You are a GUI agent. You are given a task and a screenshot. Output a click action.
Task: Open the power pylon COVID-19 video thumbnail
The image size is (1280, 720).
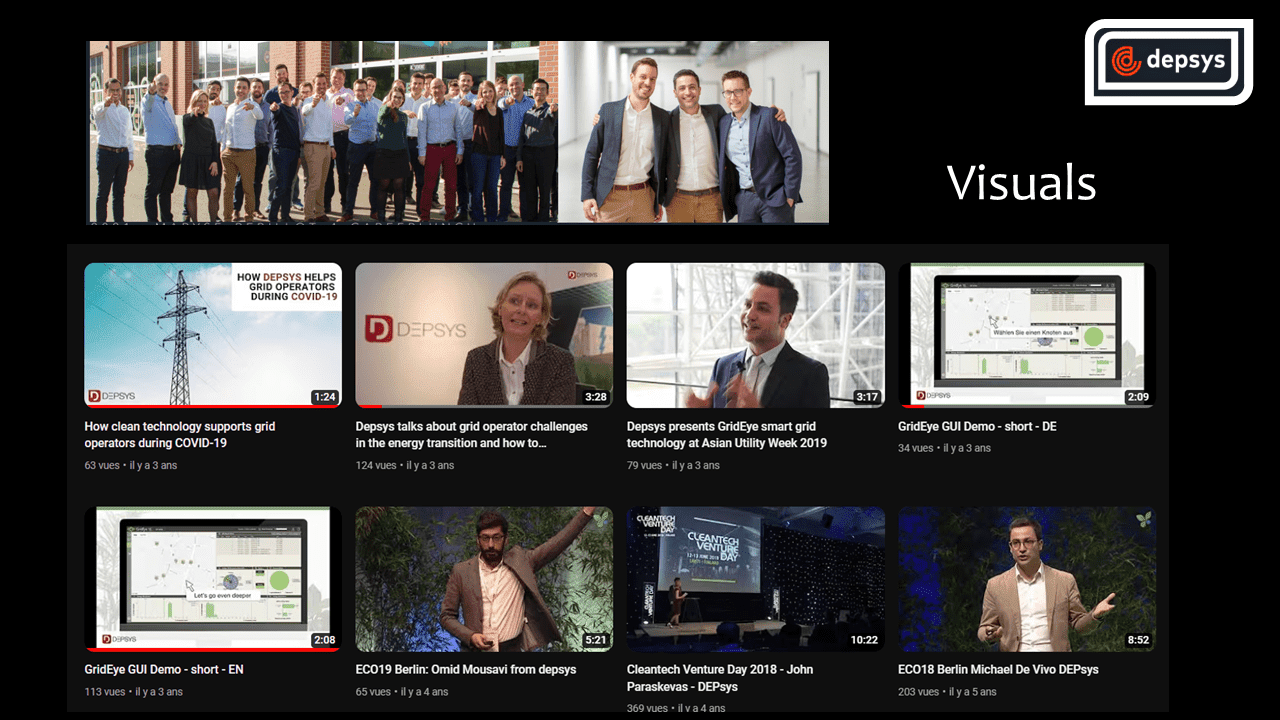212,335
